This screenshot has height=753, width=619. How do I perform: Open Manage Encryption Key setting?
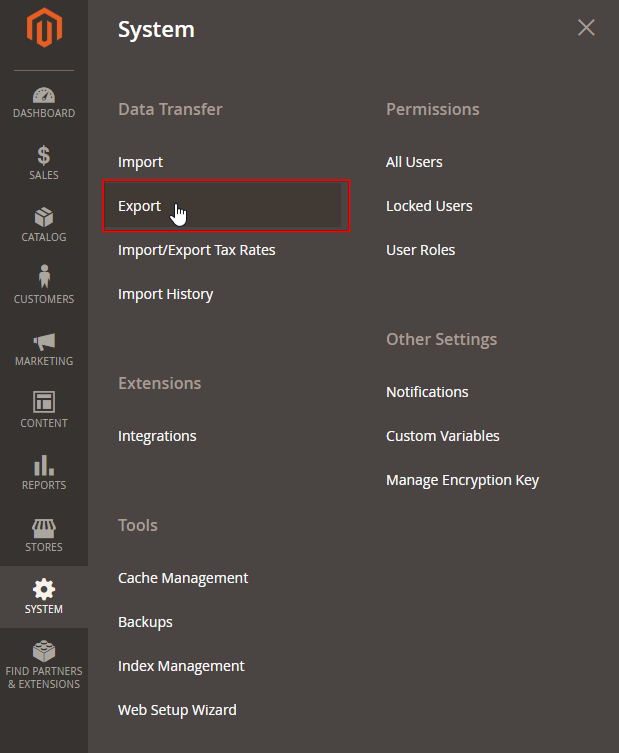pos(462,480)
